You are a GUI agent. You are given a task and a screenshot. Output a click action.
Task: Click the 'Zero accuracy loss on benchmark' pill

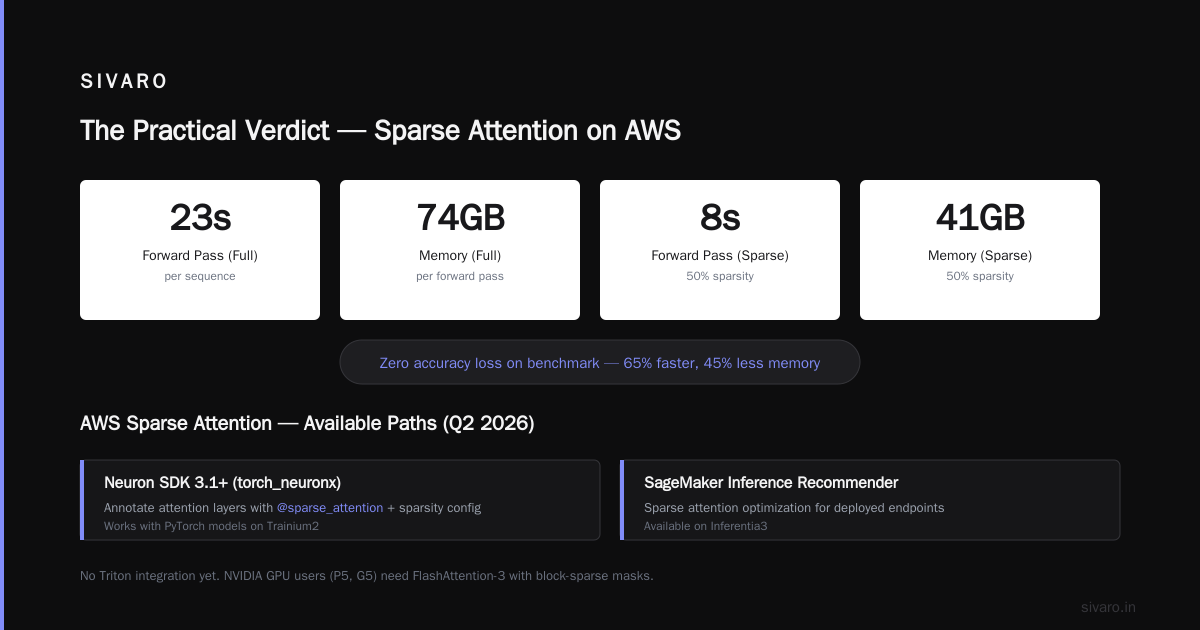(600, 362)
